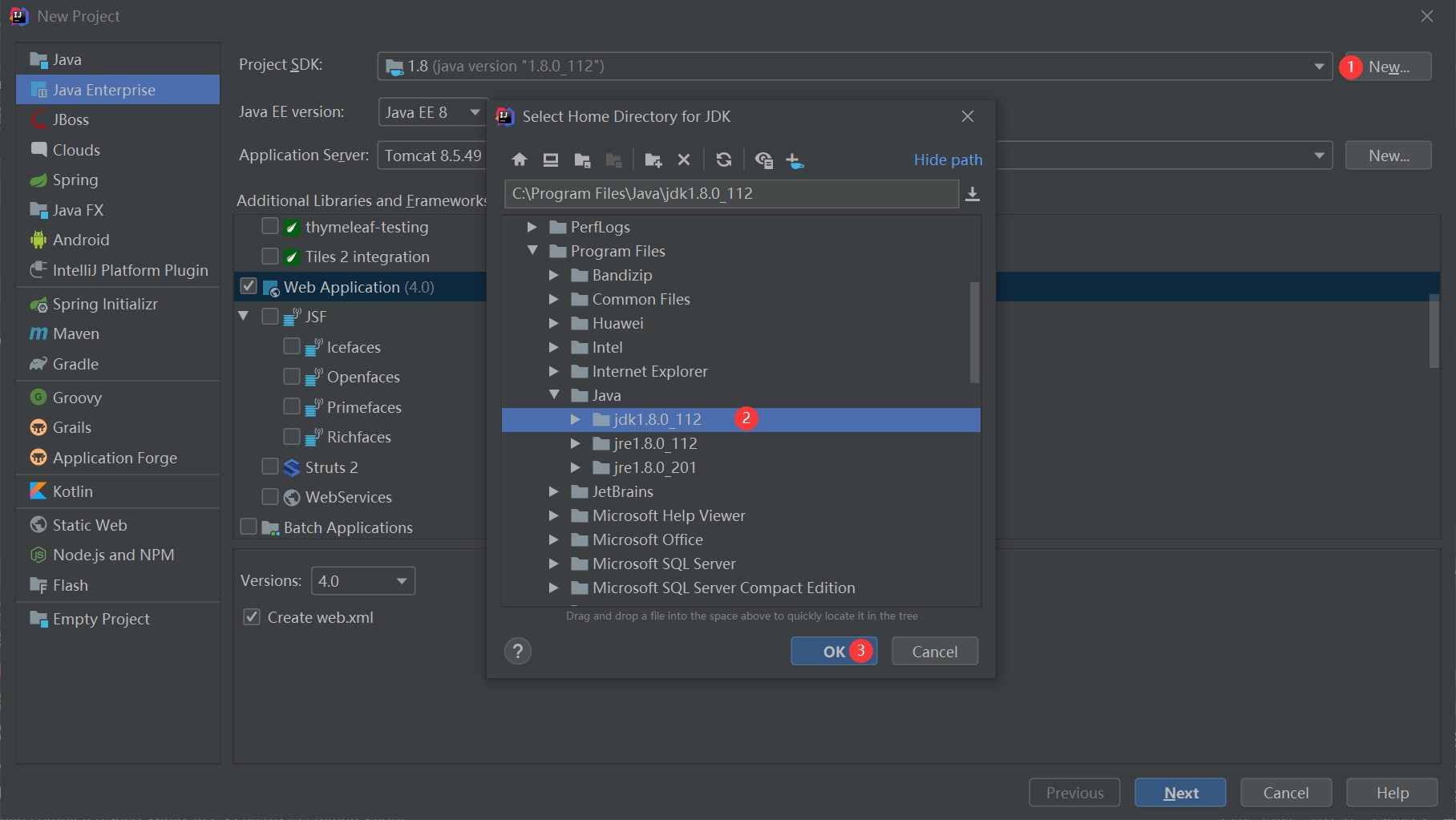Image resolution: width=1456 pixels, height=820 pixels.
Task: Choose Clouds in project type list
Action: [76, 150]
